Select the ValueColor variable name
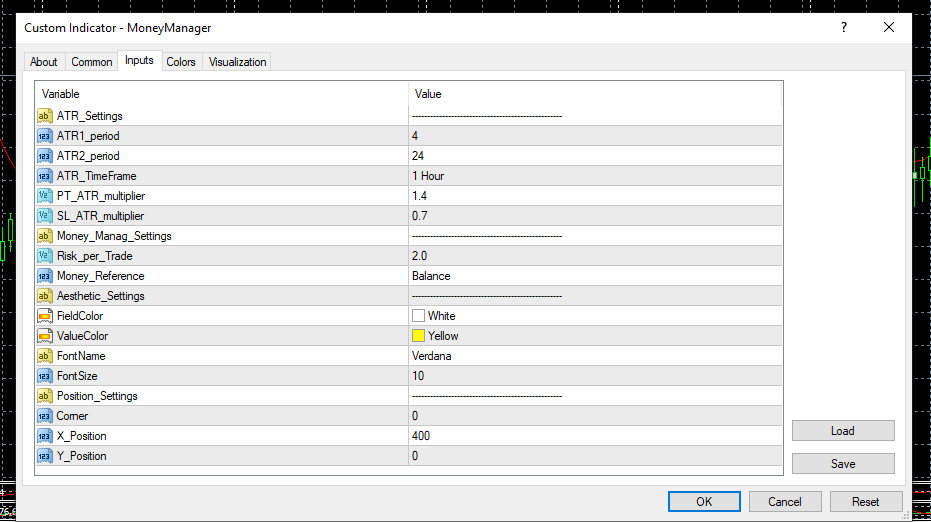The width and height of the screenshot is (931, 522). click(83, 336)
